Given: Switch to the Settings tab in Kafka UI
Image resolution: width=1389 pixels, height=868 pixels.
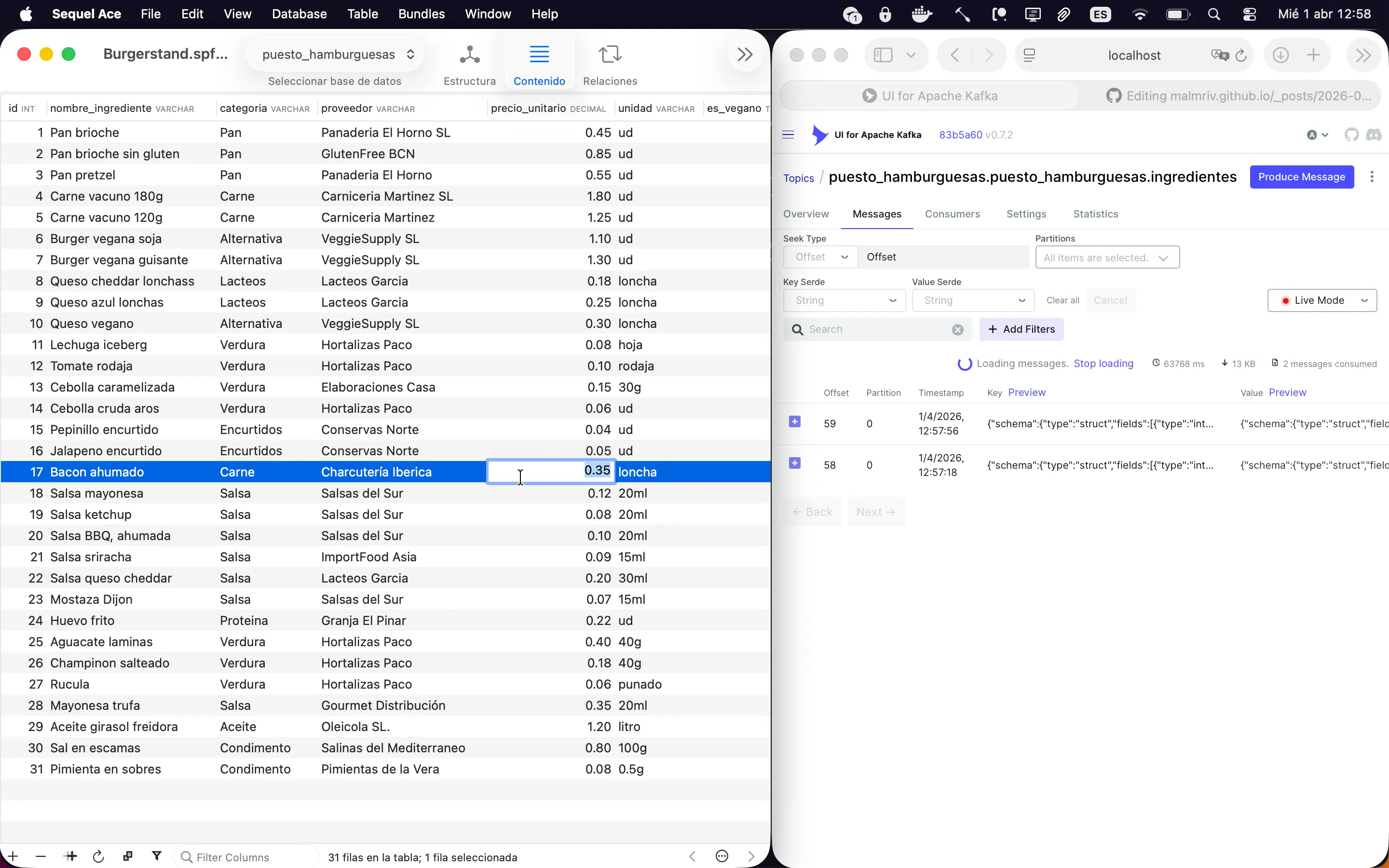Looking at the screenshot, I should click(1026, 214).
